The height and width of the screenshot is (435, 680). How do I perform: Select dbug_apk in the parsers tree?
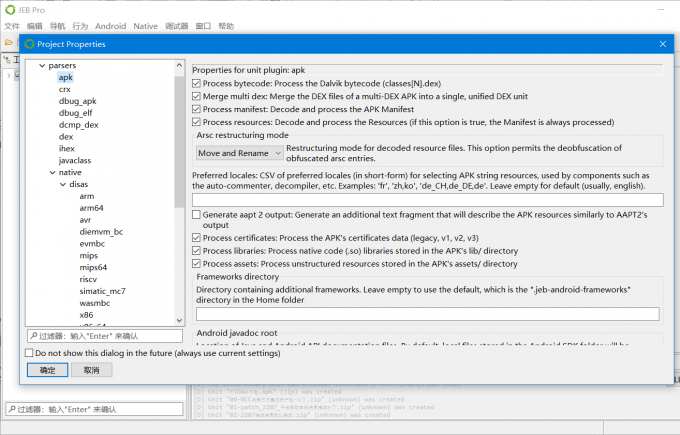pyautogui.click(x=77, y=101)
